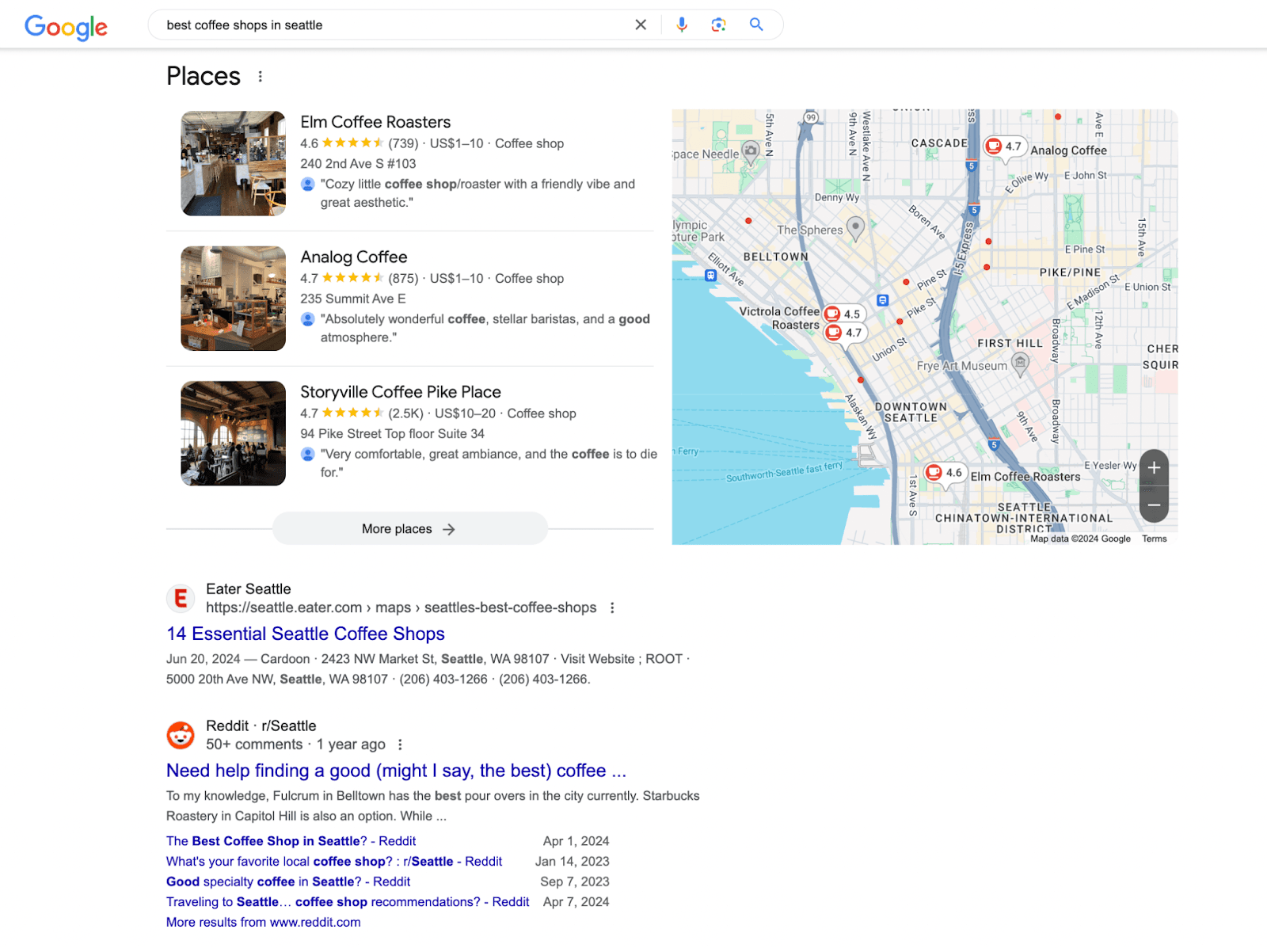Viewport: 1267px width, 952px height.
Task: Clear the search query with the X icon
Action: point(640,25)
